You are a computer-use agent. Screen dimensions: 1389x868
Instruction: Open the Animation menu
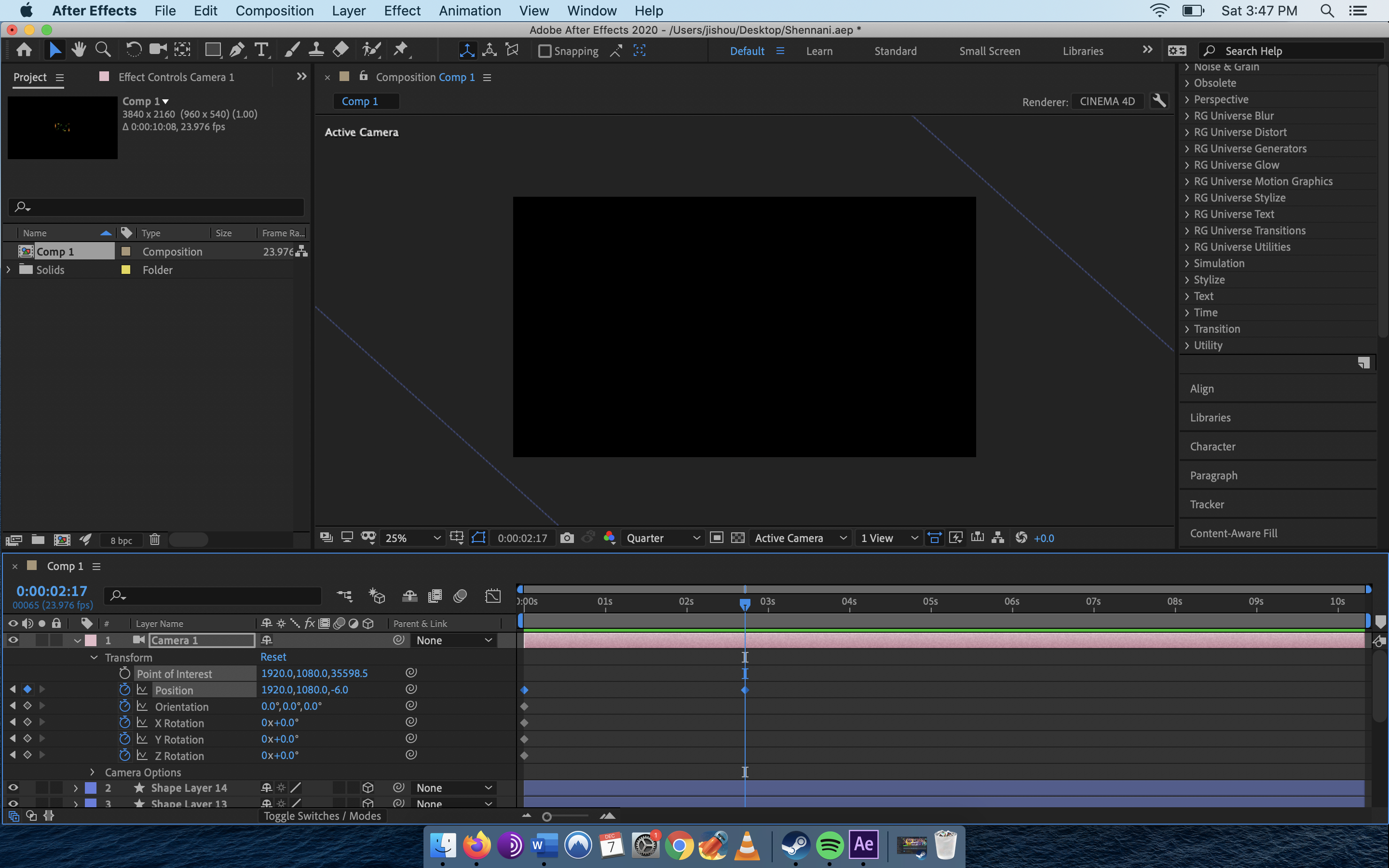pyautogui.click(x=469, y=10)
